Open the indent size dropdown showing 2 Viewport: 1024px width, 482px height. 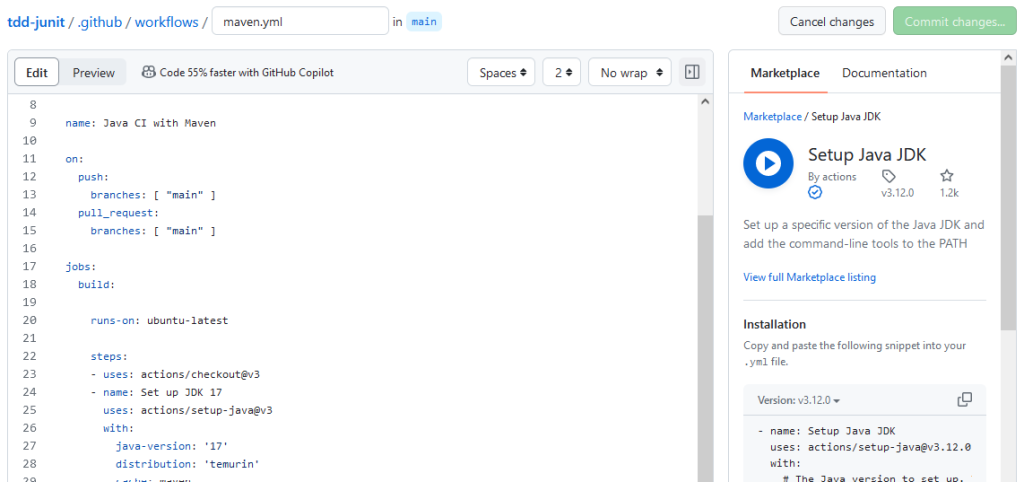tap(564, 73)
